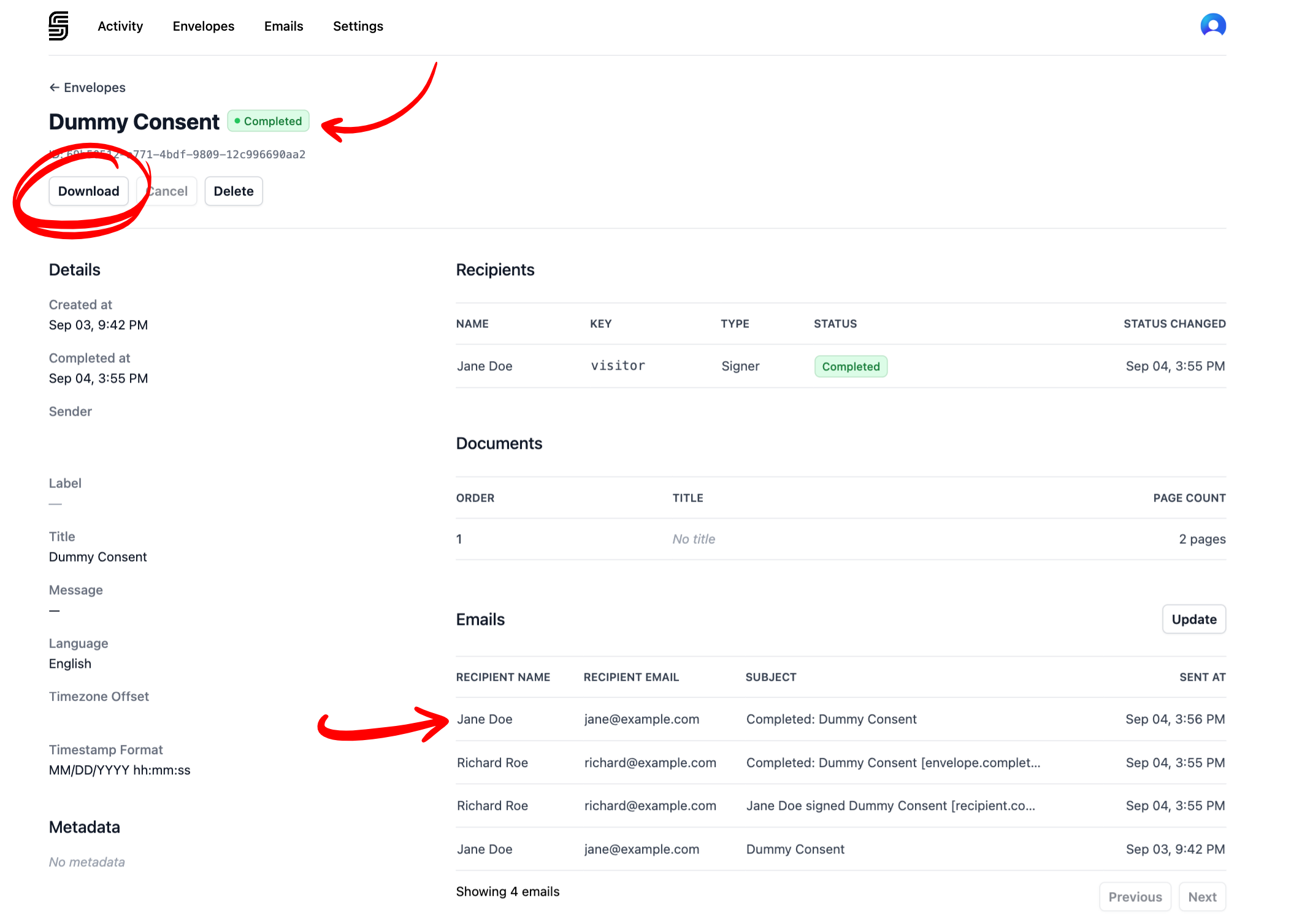Select Jane Doe recipient row
The height and width of the screenshot is (924, 1294).
(484, 366)
